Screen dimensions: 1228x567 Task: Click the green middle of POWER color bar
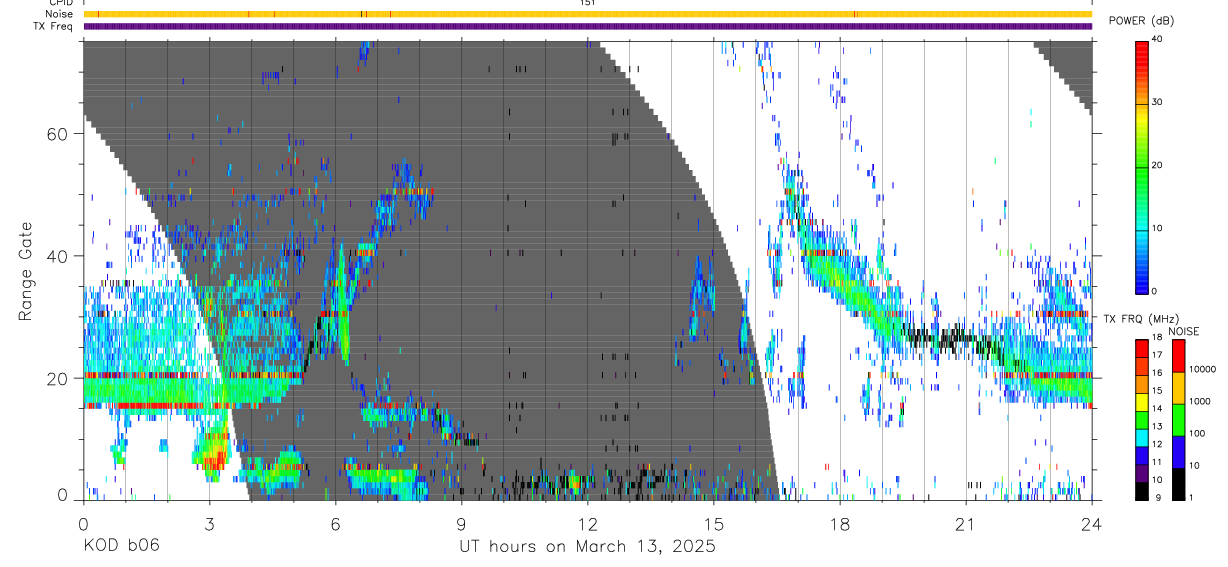pyautogui.click(x=1142, y=165)
